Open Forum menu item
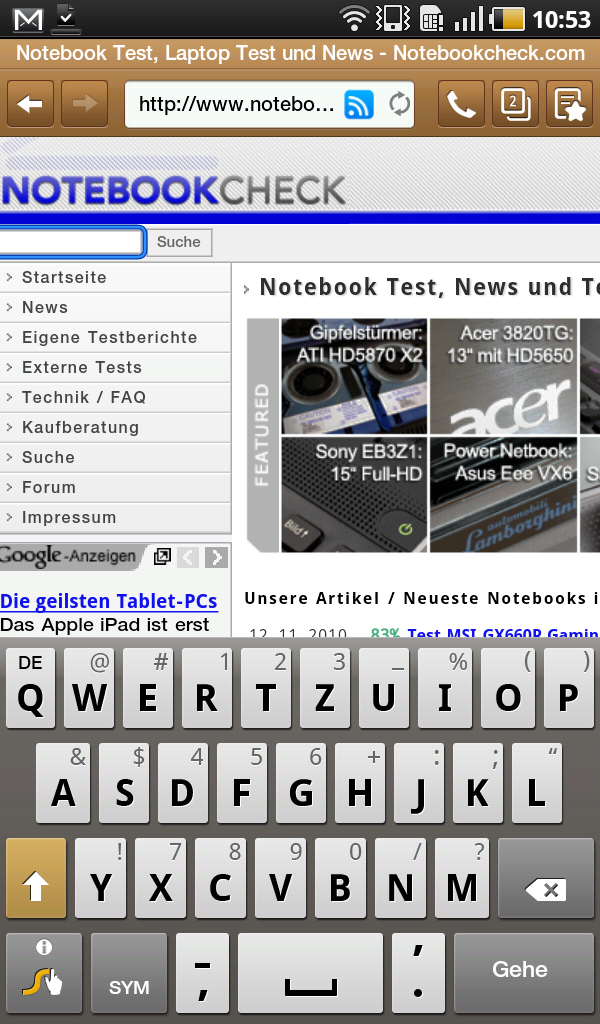600x1024 pixels. 115,488
